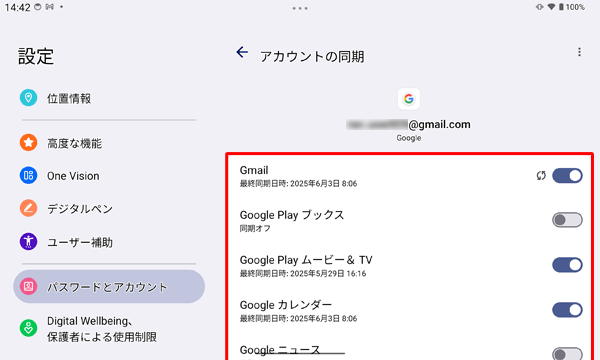The image size is (600, 360).
Task: Disable Google Play ムービー& TV sync toggle
Action: pos(567,265)
